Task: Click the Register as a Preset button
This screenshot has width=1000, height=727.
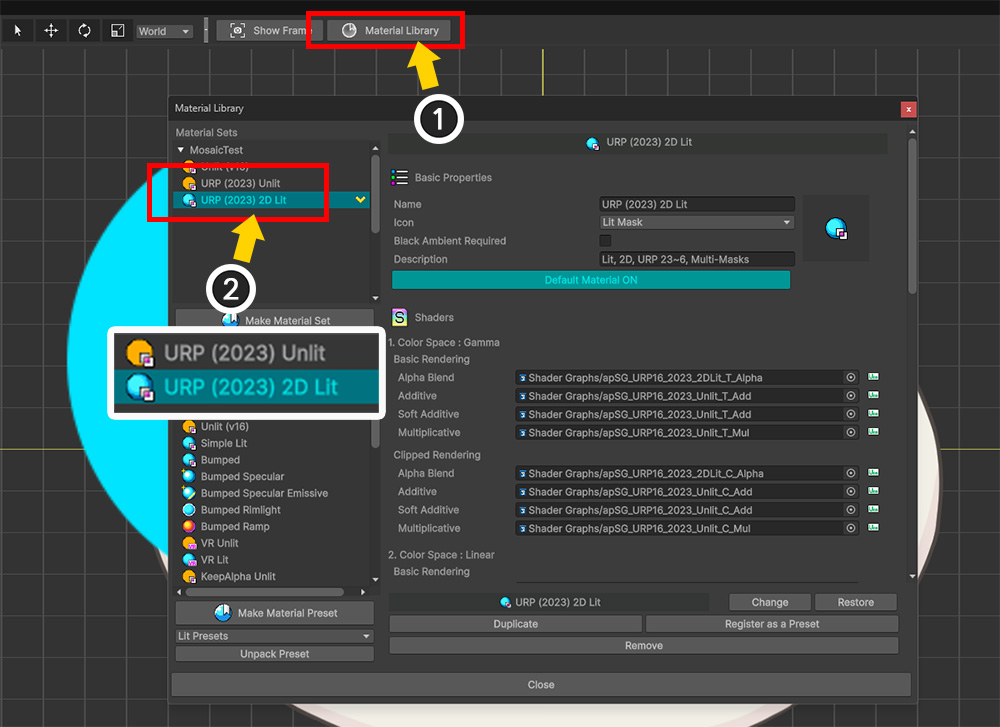Action: (x=771, y=624)
